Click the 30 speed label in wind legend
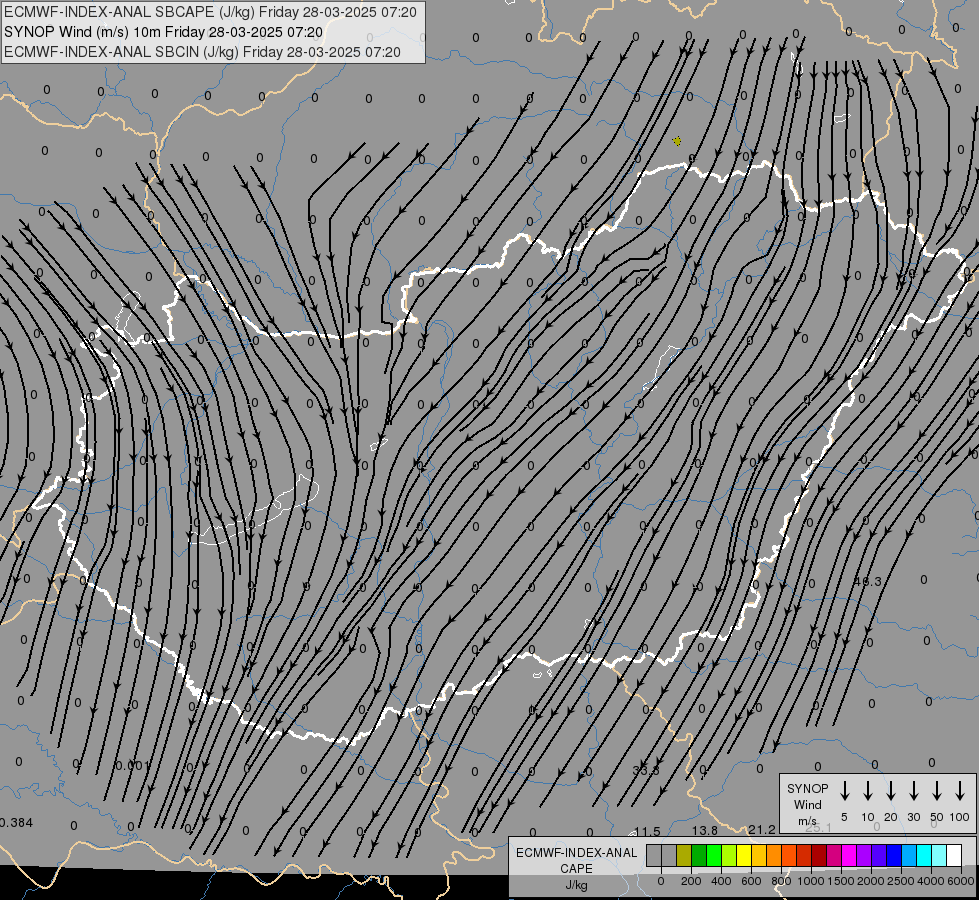The image size is (979, 900). (x=913, y=817)
